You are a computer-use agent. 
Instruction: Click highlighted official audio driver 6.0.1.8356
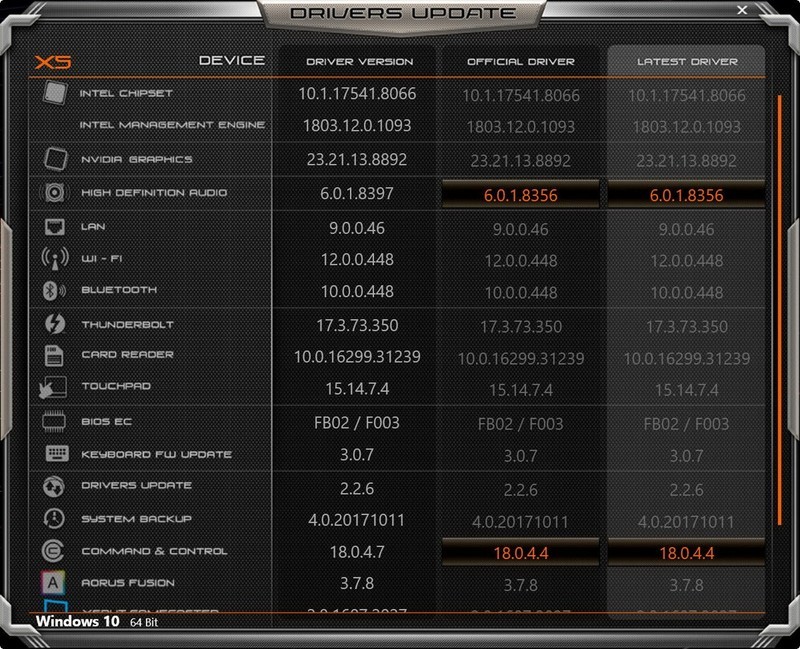520,195
